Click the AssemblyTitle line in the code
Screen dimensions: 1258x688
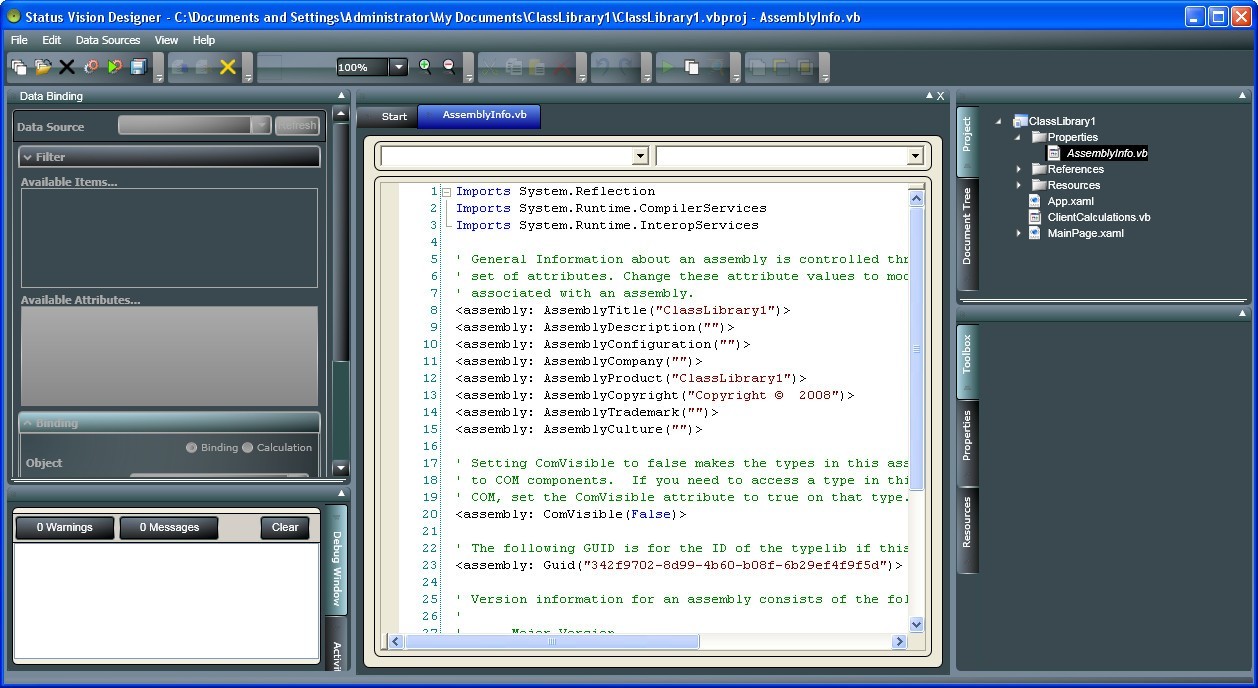[623, 310]
